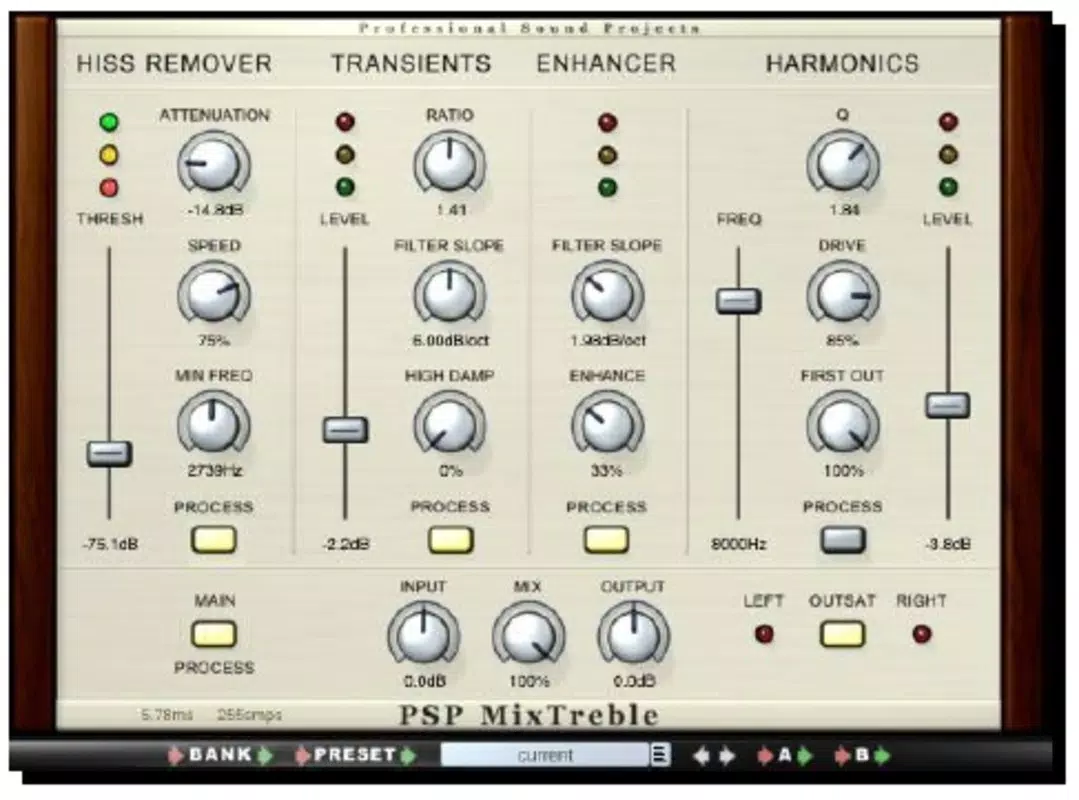Click the Transients Filter Slope knob
Image resolution: width=1079 pixels, height=800 pixels.
(449, 294)
